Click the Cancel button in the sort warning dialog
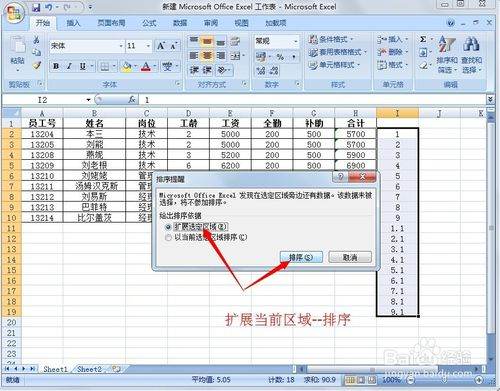The image size is (500, 391). click(x=350, y=257)
